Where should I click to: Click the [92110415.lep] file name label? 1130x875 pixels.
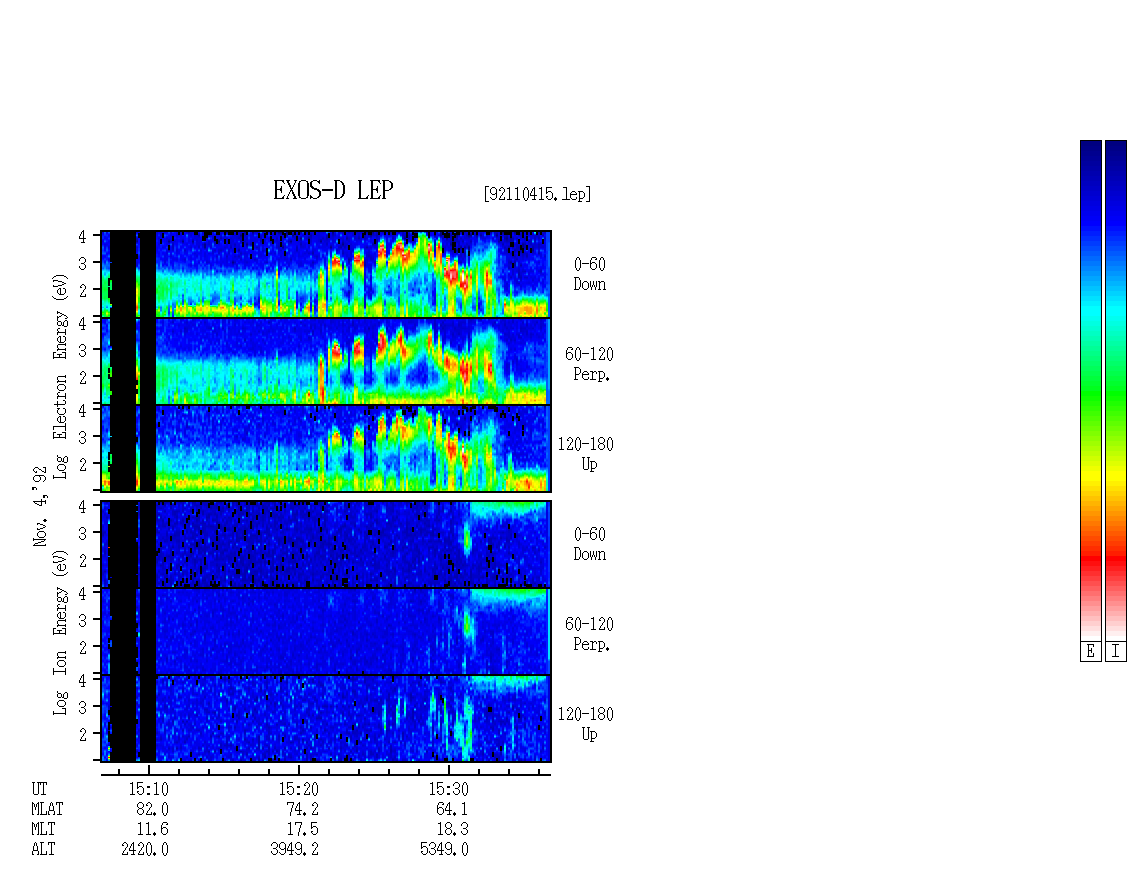(537, 194)
